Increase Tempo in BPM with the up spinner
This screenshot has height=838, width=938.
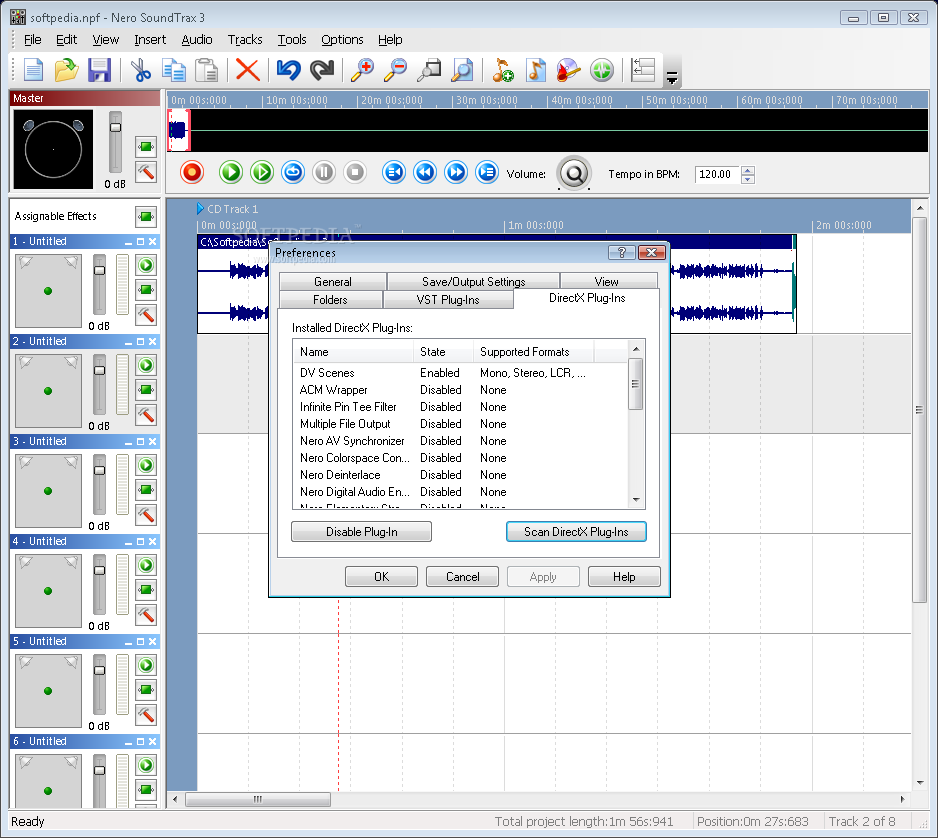coord(748,170)
